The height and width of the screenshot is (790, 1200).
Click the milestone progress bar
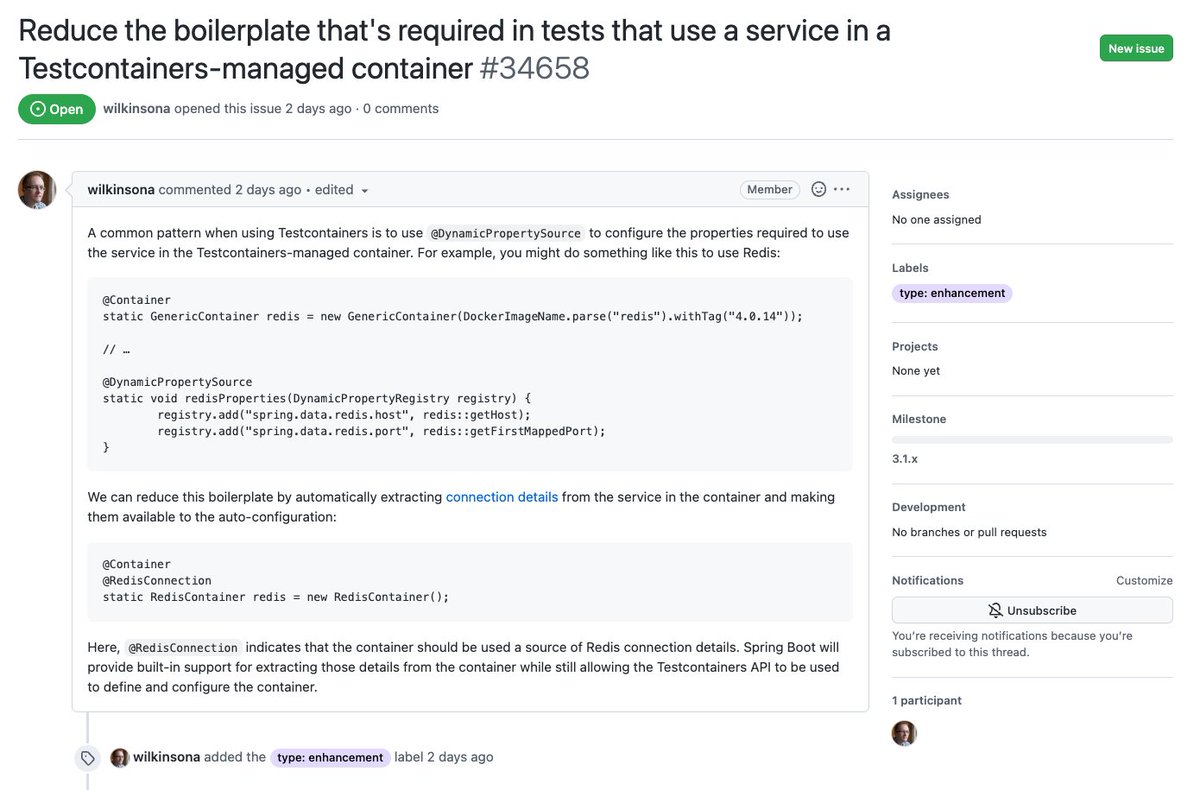[x=1032, y=438]
